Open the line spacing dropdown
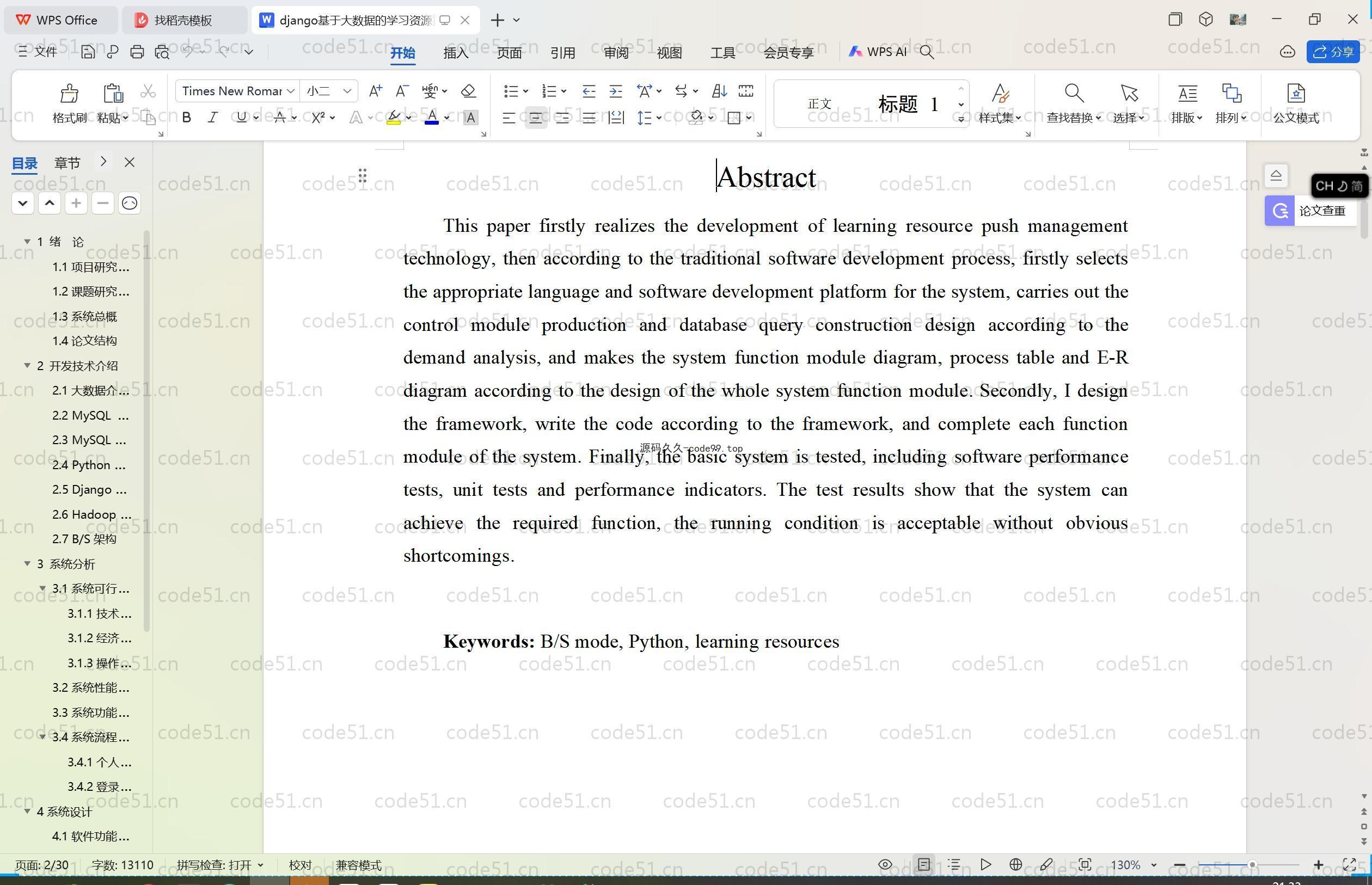This screenshot has width=1372, height=885. pos(659,118)
